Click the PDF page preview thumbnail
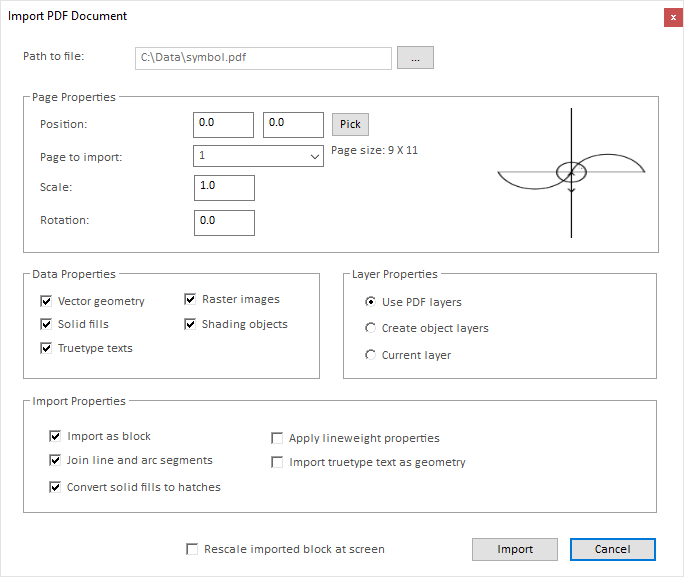This screenshot has height=577, width=684. pyautogui.click(x=570, y=173)
